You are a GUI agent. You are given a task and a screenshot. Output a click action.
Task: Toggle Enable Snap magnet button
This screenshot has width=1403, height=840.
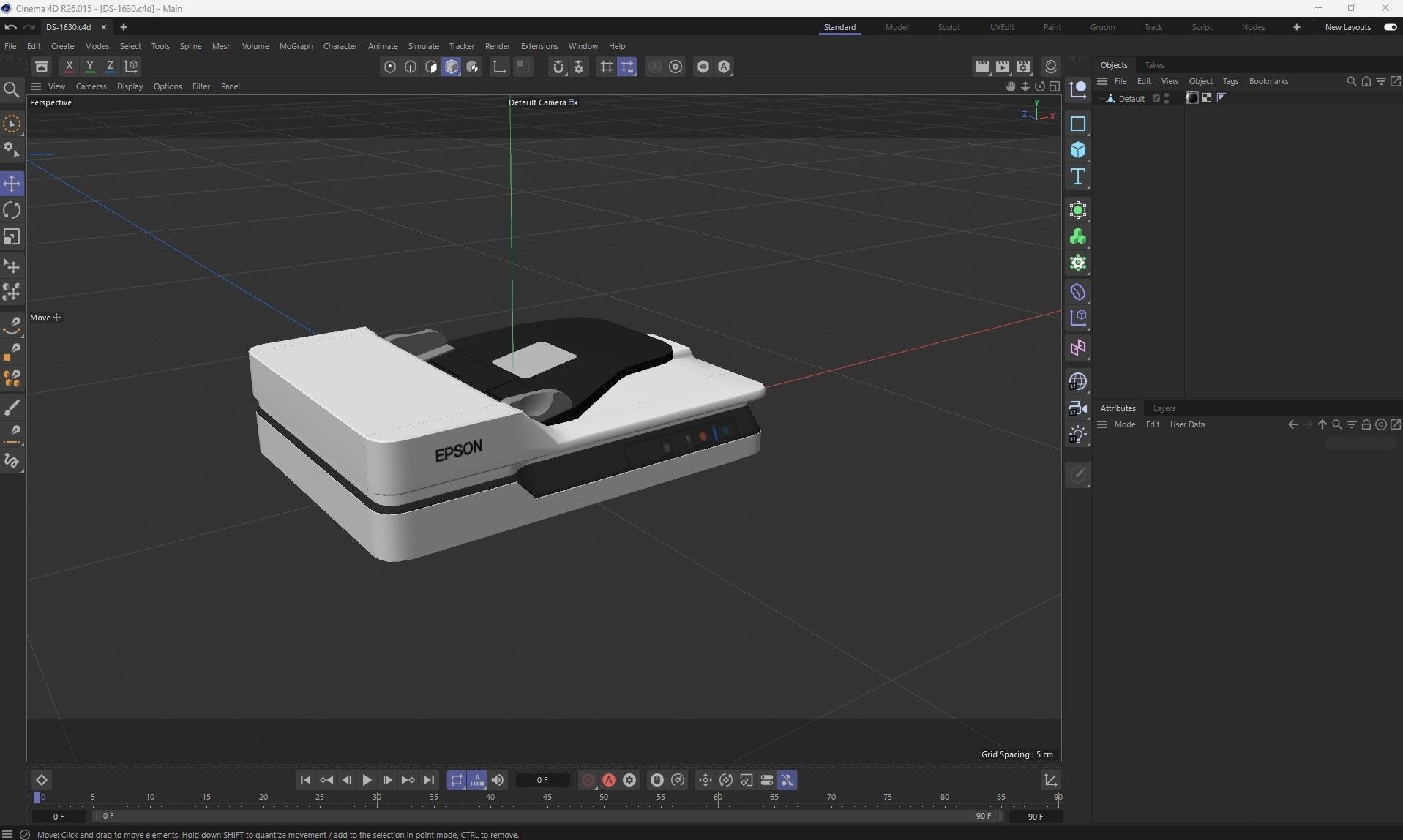[558, 67]
